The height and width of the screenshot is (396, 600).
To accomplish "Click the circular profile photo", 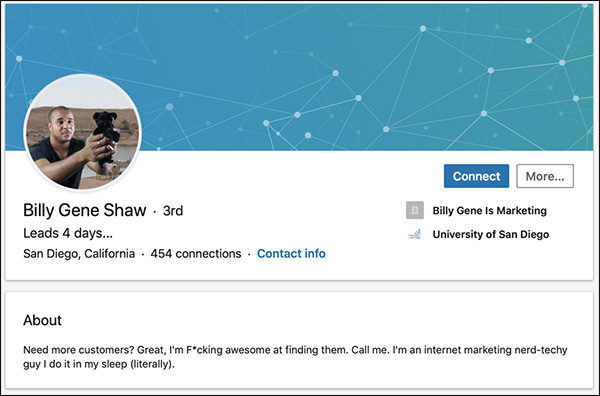I will pyautogui.click(x=82, y=132).
